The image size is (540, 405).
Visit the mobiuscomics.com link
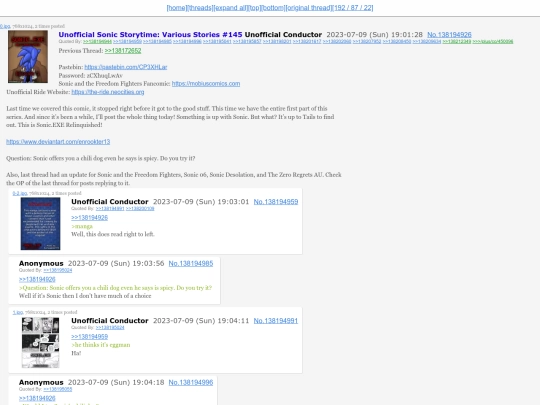[206, 83]
